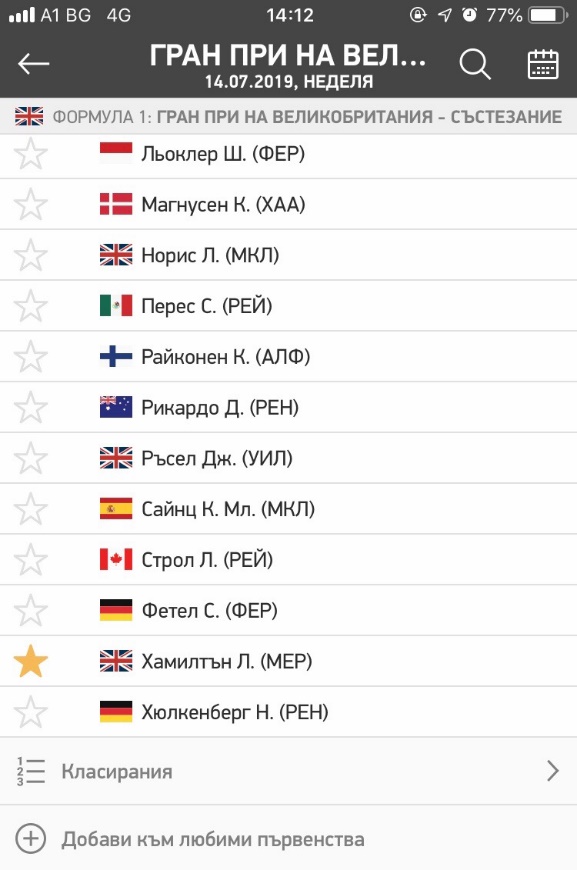This screenshot has height=870, width=577.
Task: Tap the back arrow icon
Action: (33, 64)
